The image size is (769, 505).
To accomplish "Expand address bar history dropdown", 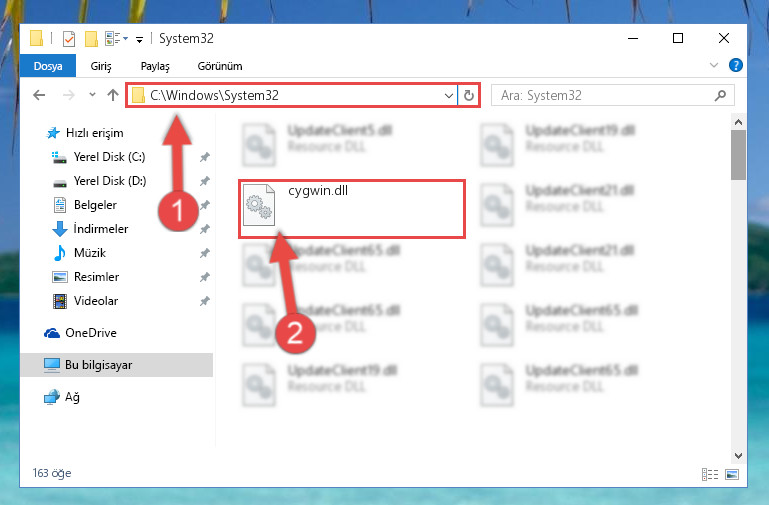I will (x=448, y=96).
